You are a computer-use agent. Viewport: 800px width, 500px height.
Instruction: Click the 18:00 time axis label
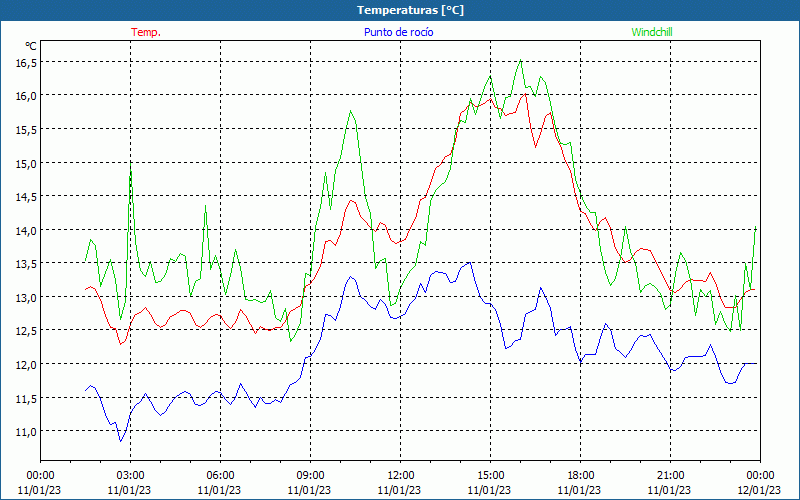[580, 475]
